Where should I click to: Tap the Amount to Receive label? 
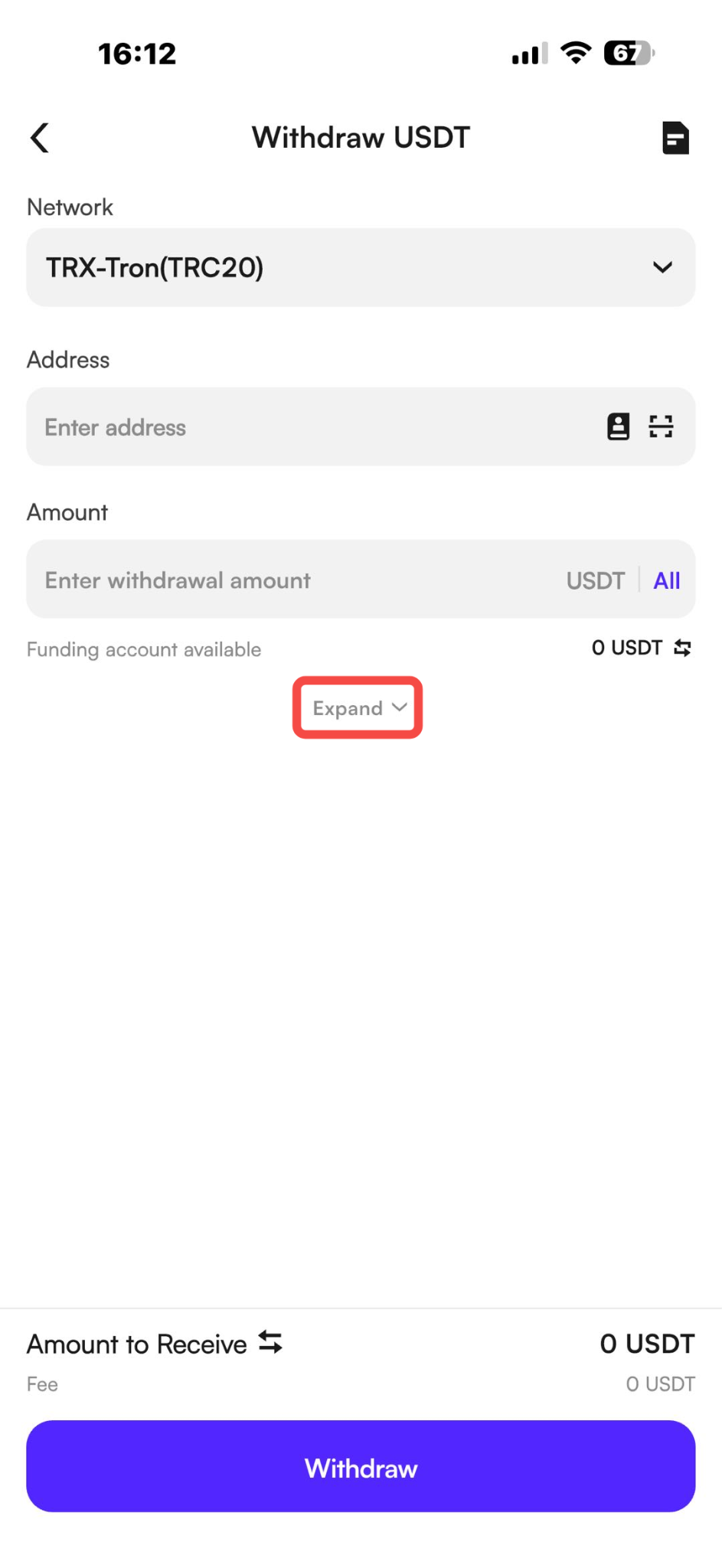(137, 1344)
